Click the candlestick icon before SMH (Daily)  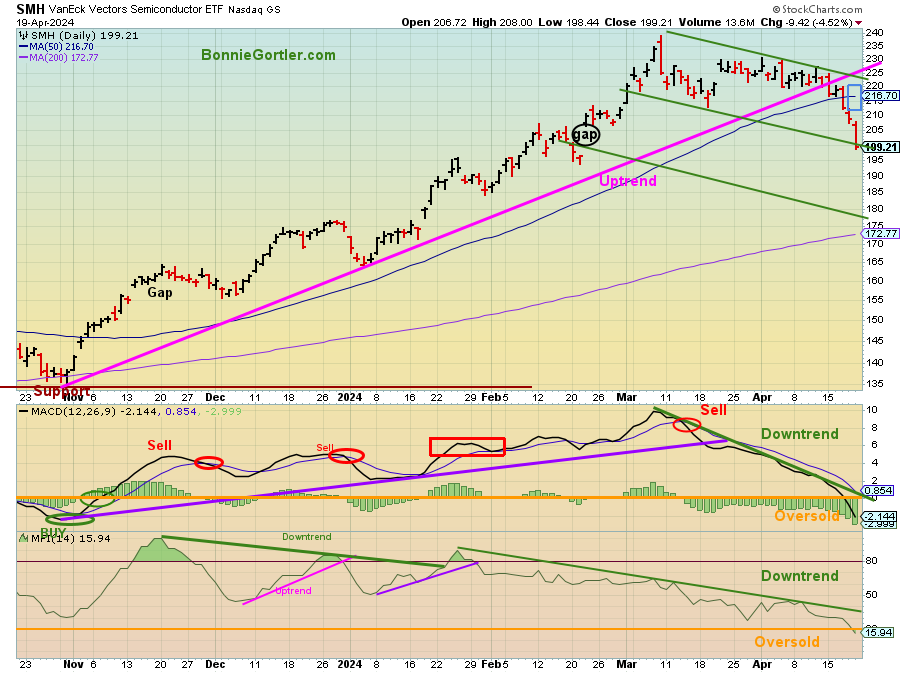coord(24,36)
